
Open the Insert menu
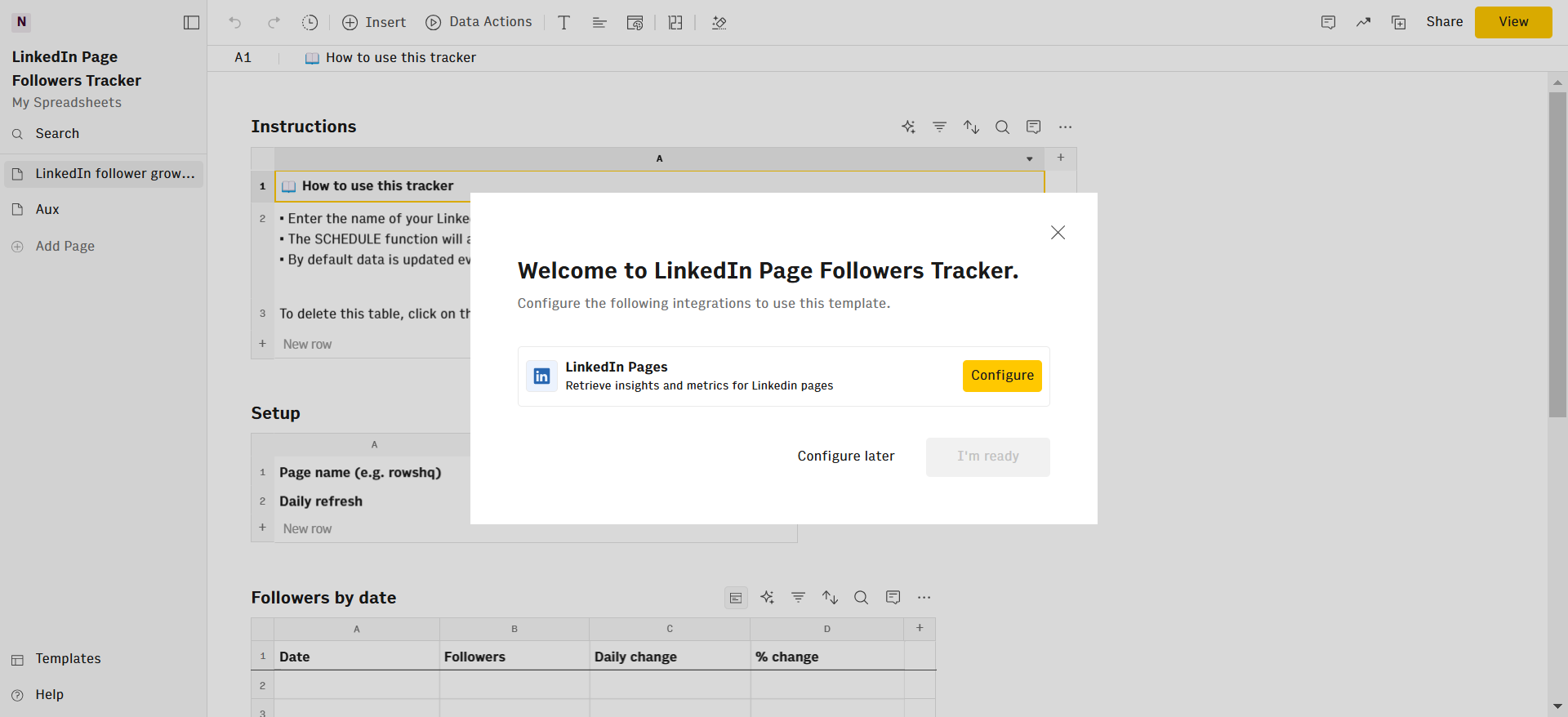(374, 23)
